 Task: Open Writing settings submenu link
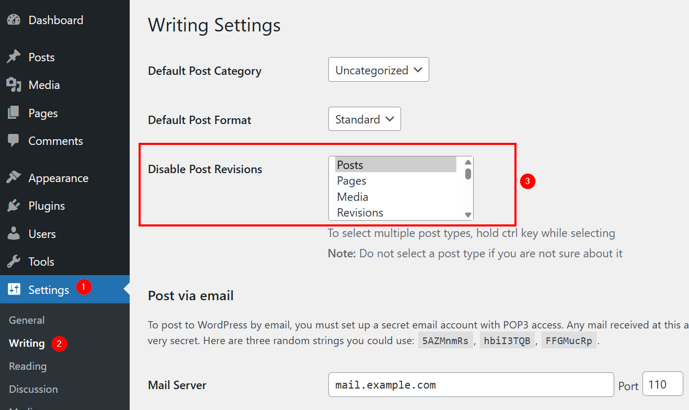[x=27, y=343]
